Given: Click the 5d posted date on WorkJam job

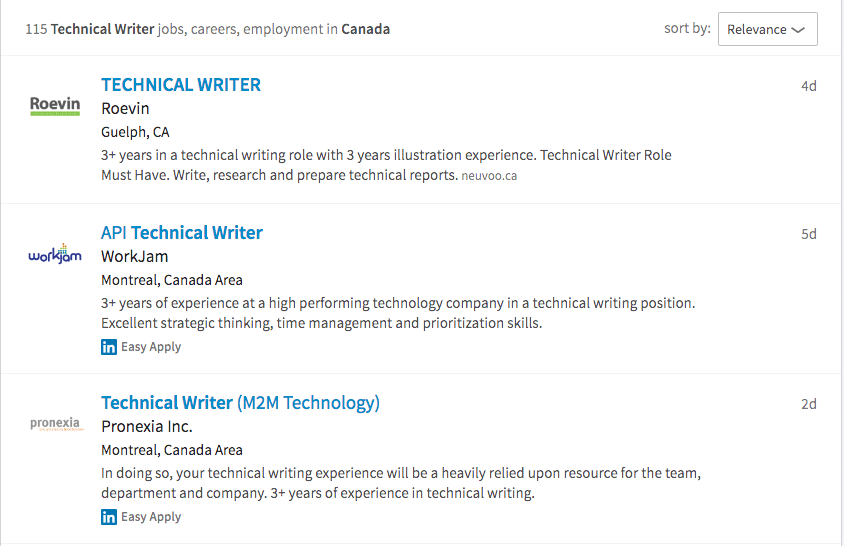Looking at the screenshot, I should 808,234.
